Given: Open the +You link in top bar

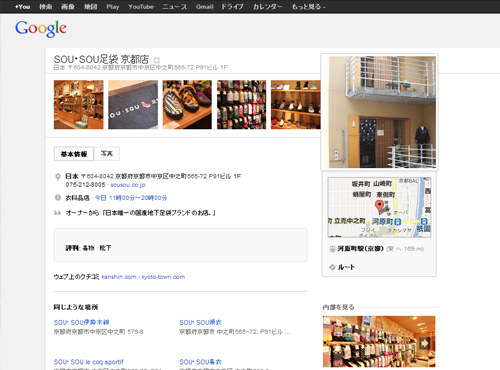Looking at the screenshot, I should pyautogui.click(x=22, y=7).
